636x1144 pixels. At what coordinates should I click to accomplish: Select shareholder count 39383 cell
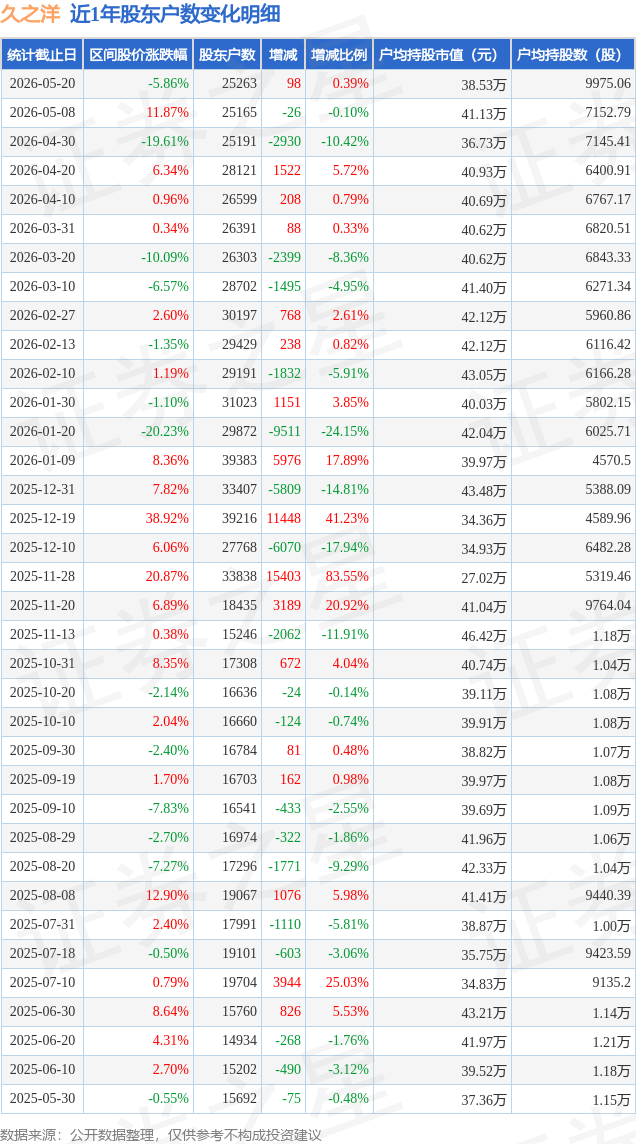point(239,460)
